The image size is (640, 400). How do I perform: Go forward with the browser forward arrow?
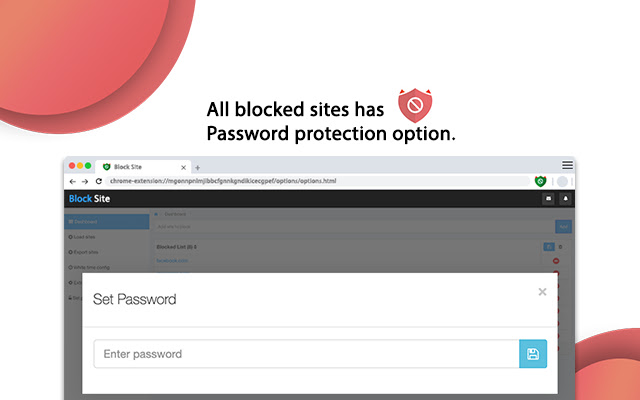(84, 181)
